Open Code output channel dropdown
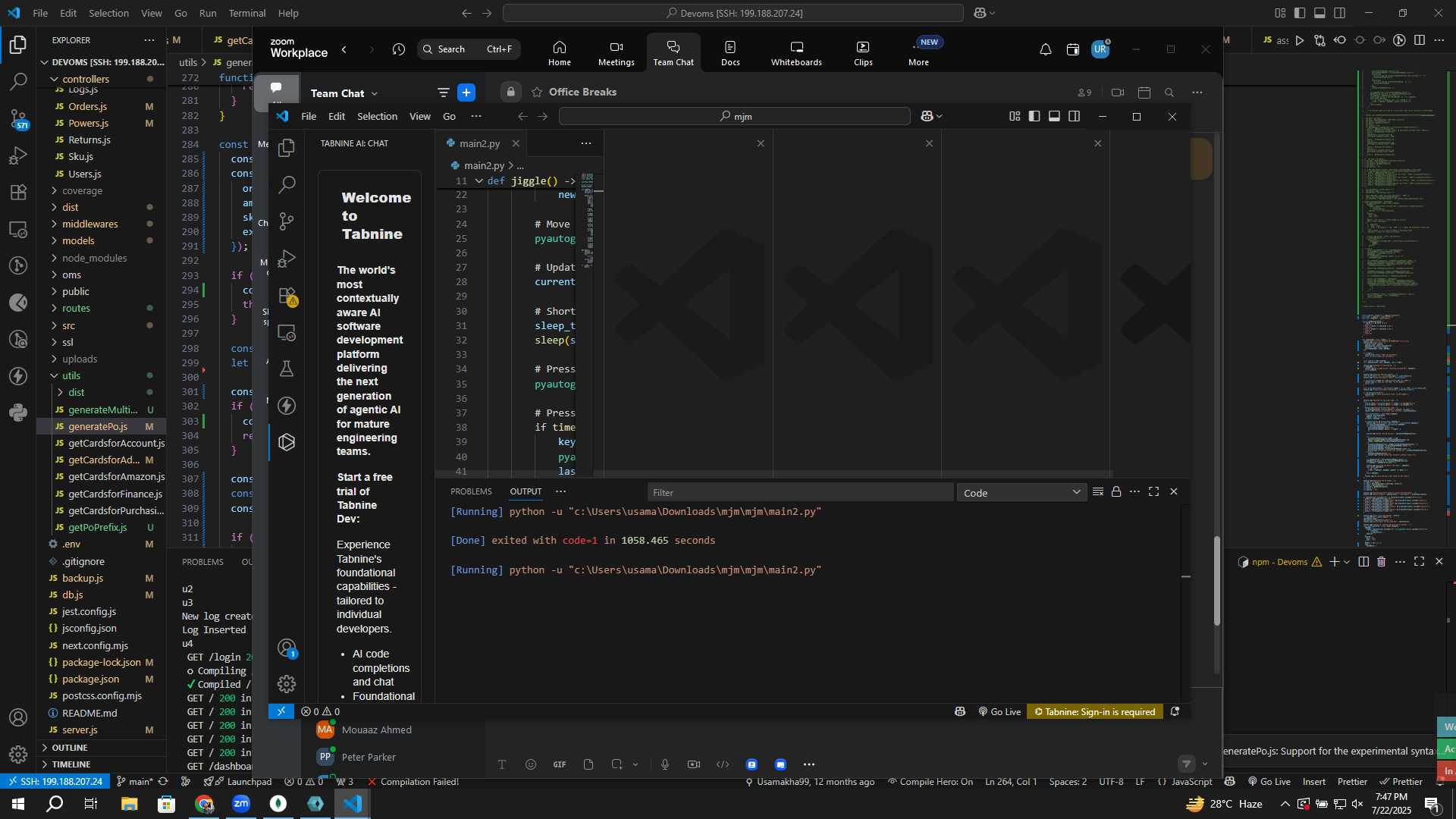 [1021, 493]
